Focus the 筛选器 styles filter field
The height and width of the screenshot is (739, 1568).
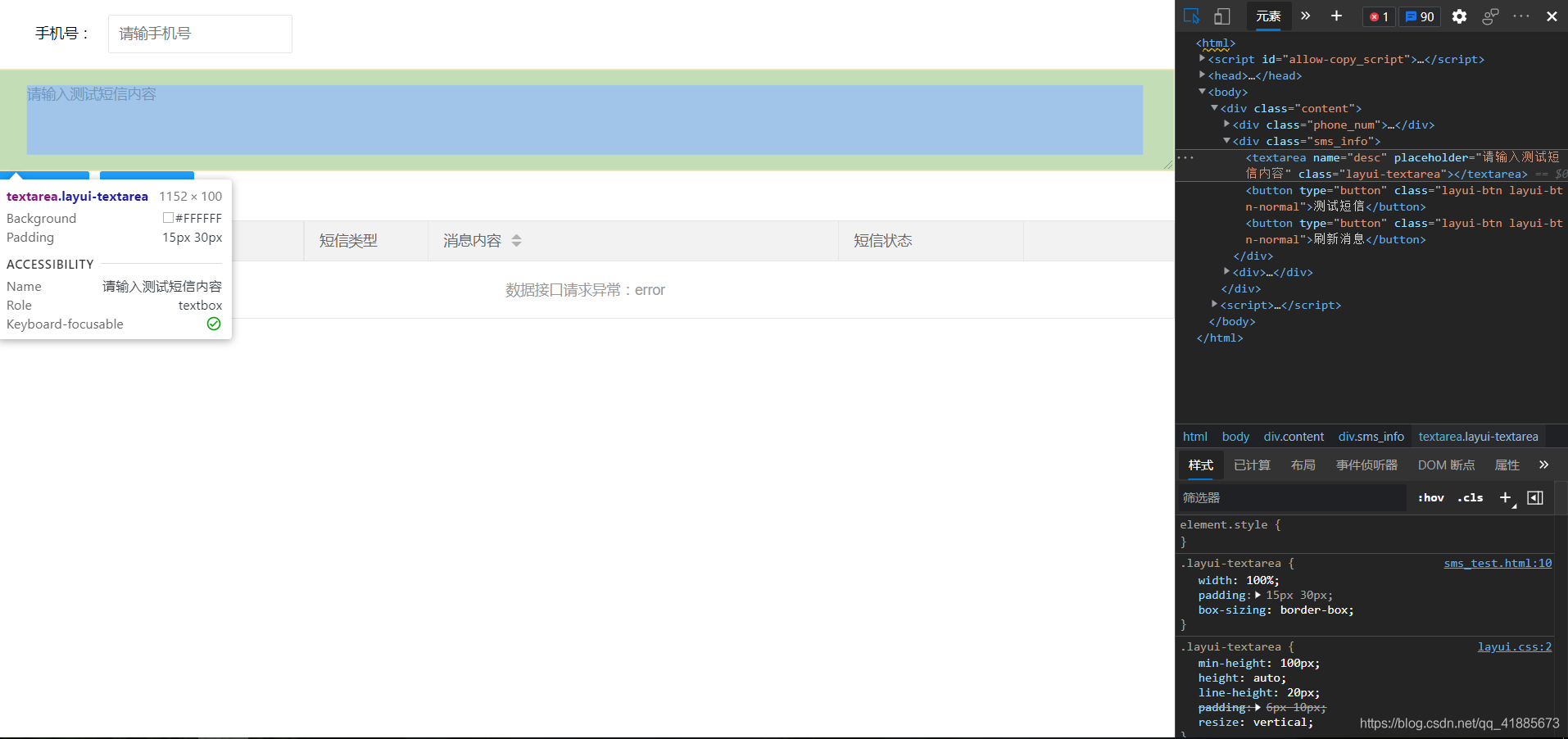(x=1292, y=498)
